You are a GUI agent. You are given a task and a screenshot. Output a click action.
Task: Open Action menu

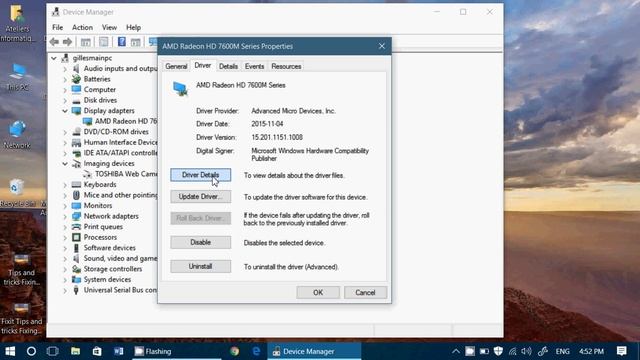[82, 27]
